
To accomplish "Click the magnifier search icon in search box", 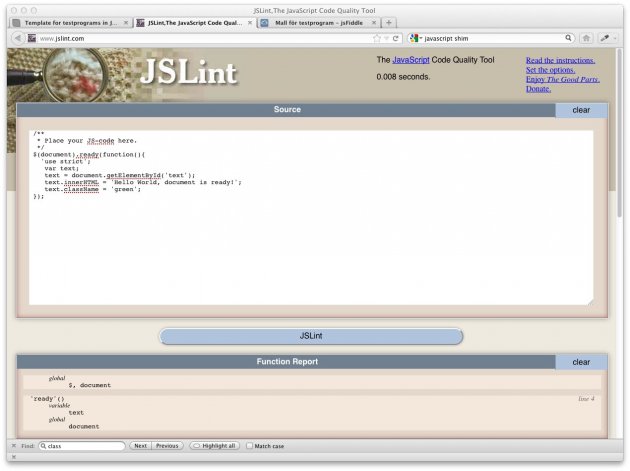I will 568,38.
